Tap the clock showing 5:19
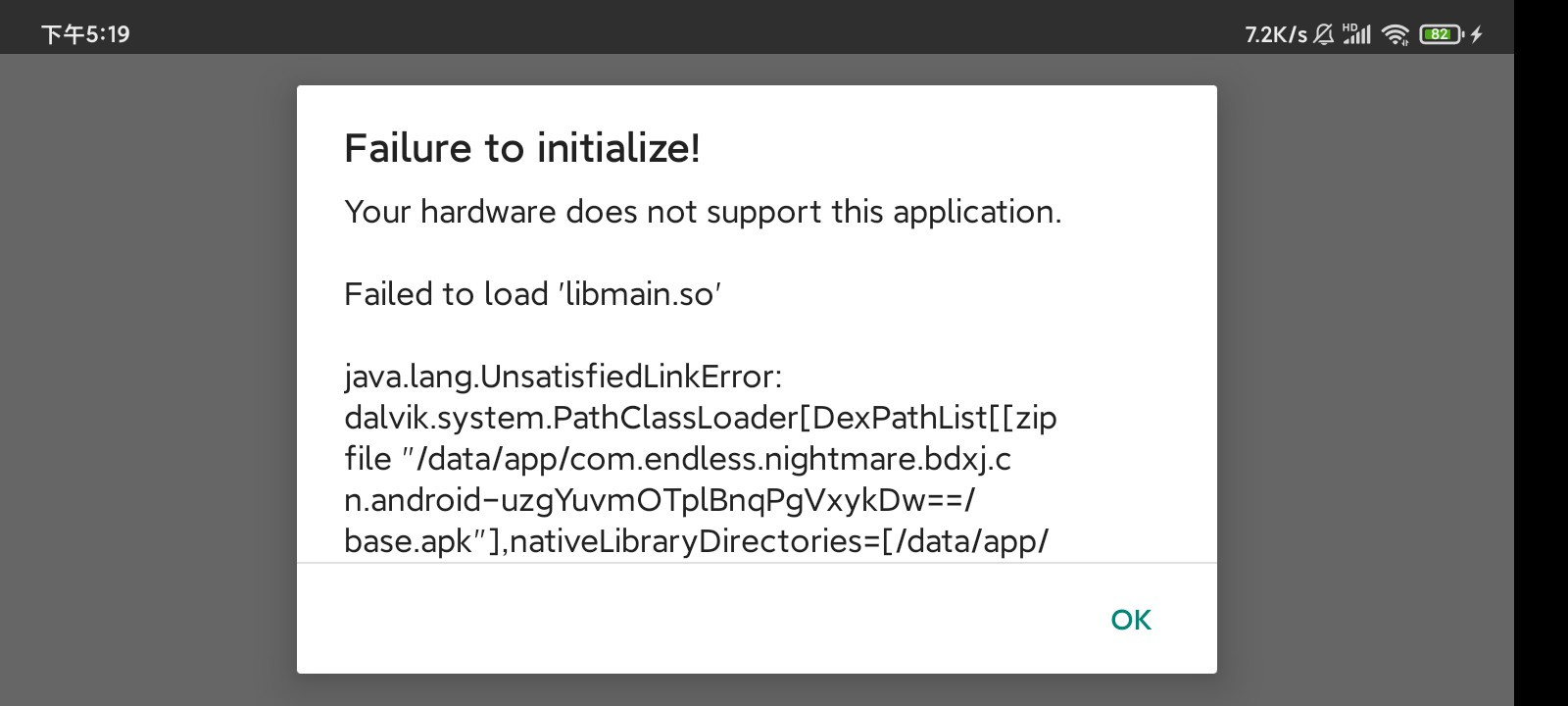Viewport: 1568px width, 706px height. click(85, 34)
